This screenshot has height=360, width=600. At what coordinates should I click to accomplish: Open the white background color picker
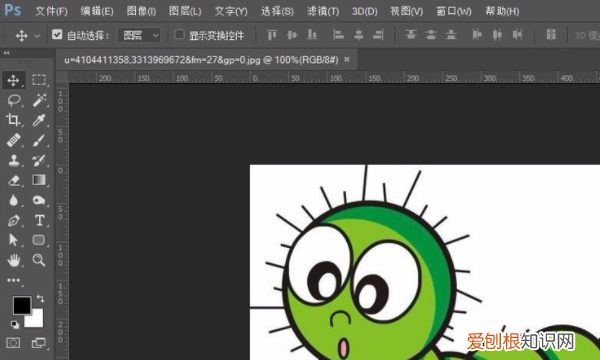tap(37, 321)
